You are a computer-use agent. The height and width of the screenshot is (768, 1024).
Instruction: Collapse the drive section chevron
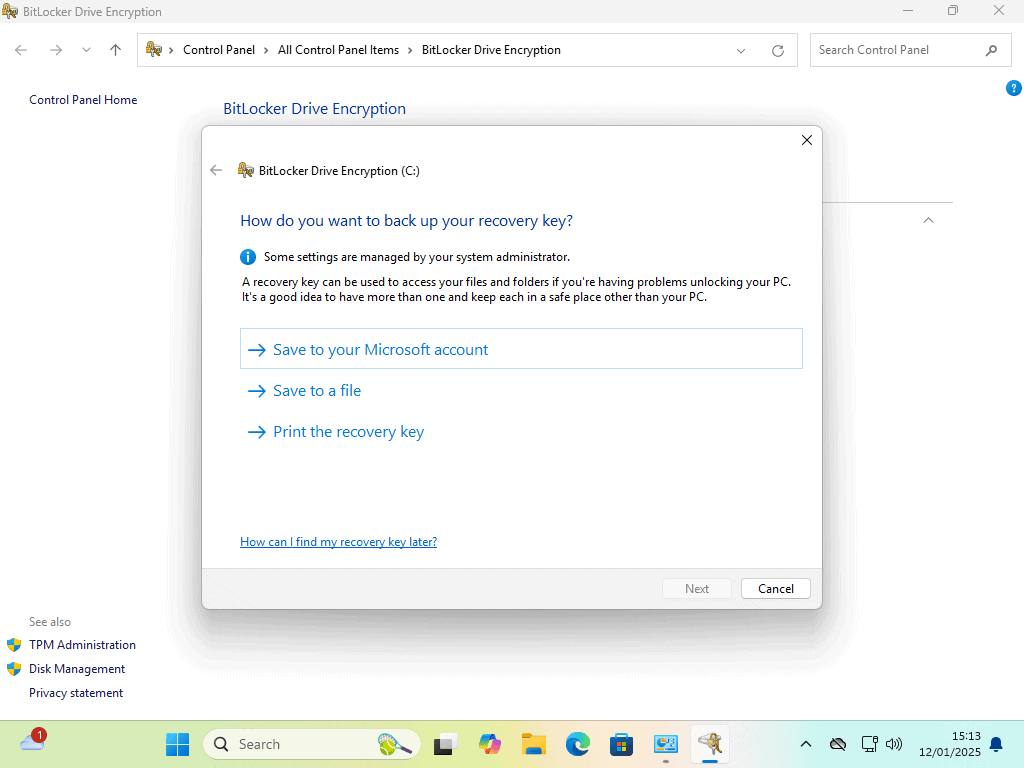tap(928, 220)
